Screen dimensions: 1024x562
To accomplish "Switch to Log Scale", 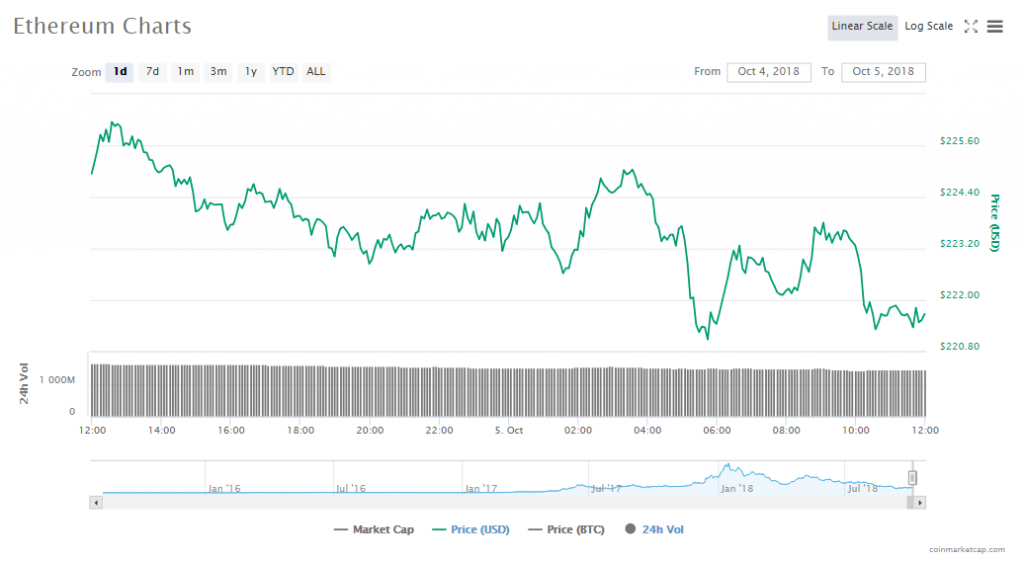I will tap(929, 27).
